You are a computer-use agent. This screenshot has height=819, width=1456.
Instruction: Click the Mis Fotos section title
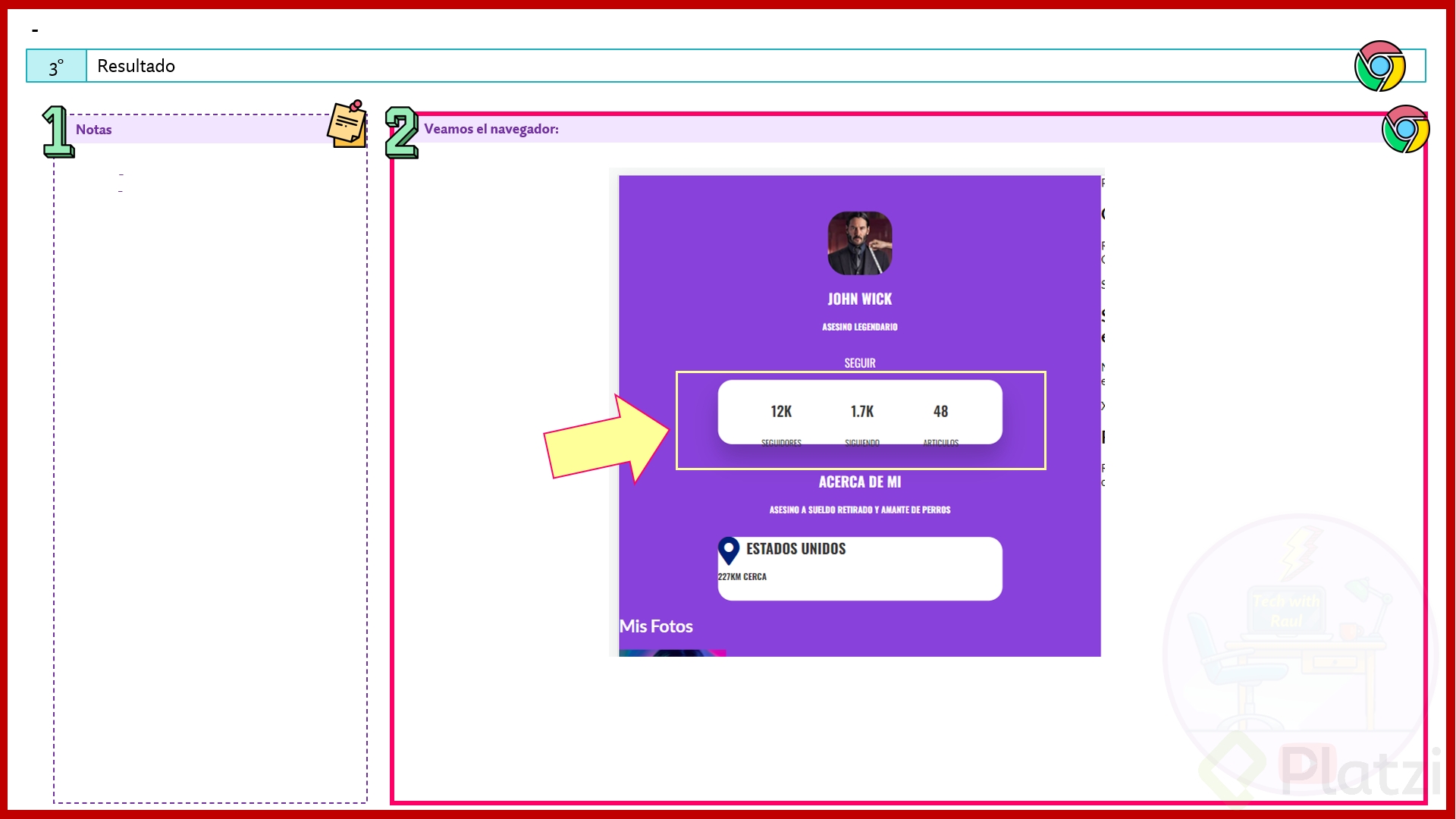(x=656, y=626)
